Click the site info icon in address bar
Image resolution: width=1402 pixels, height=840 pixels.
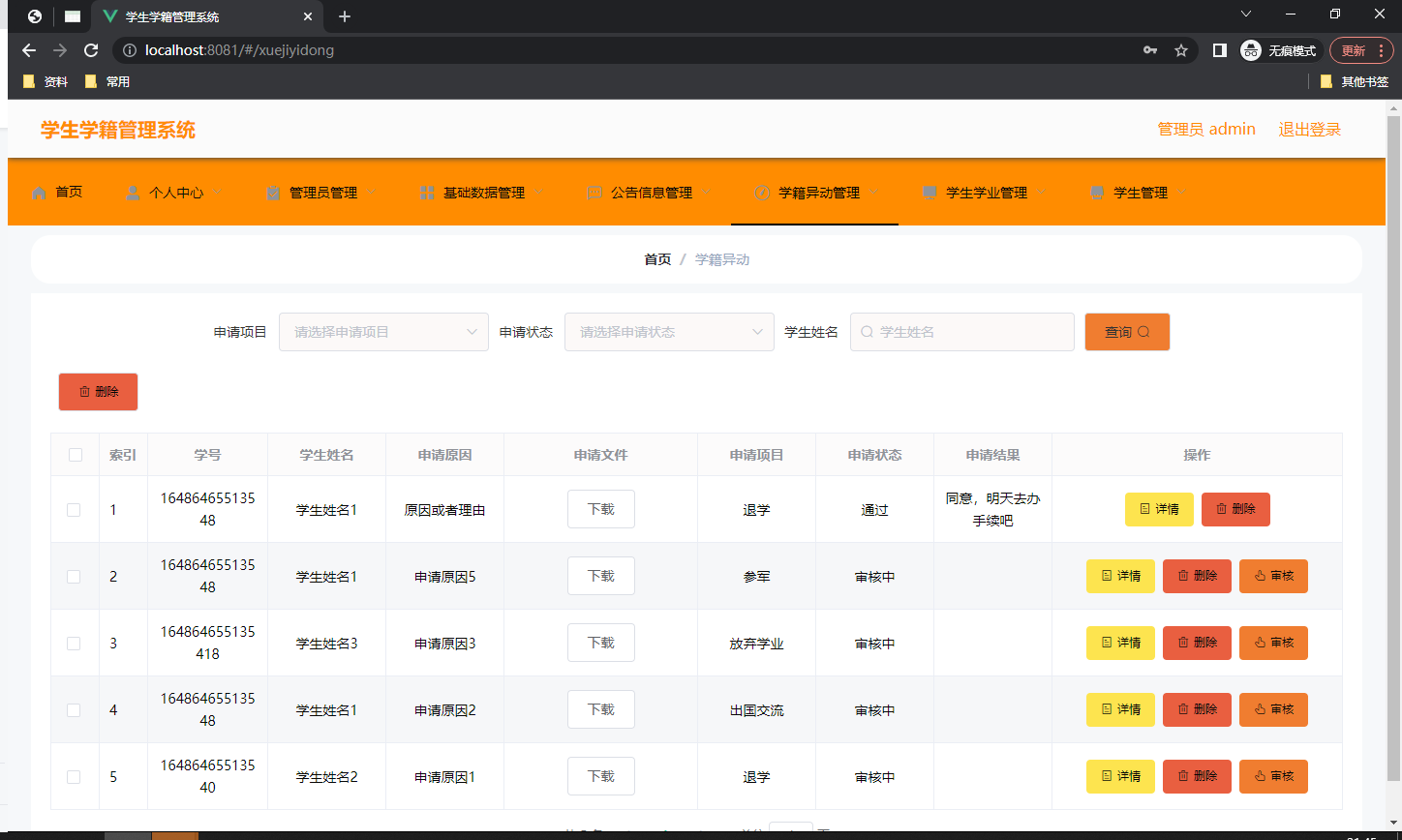pos(130,50)
